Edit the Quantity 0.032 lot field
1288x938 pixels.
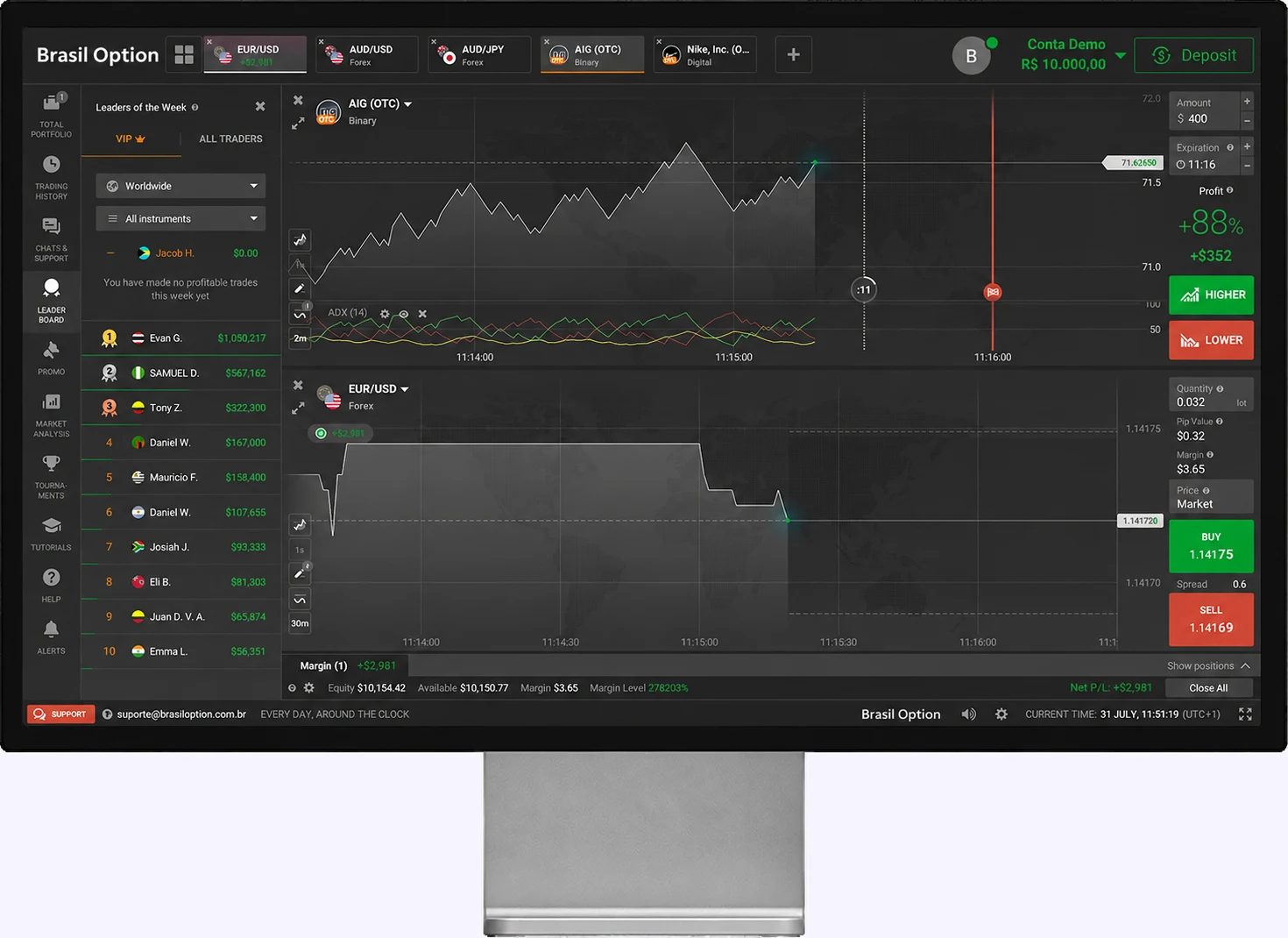coord(1211,394)
